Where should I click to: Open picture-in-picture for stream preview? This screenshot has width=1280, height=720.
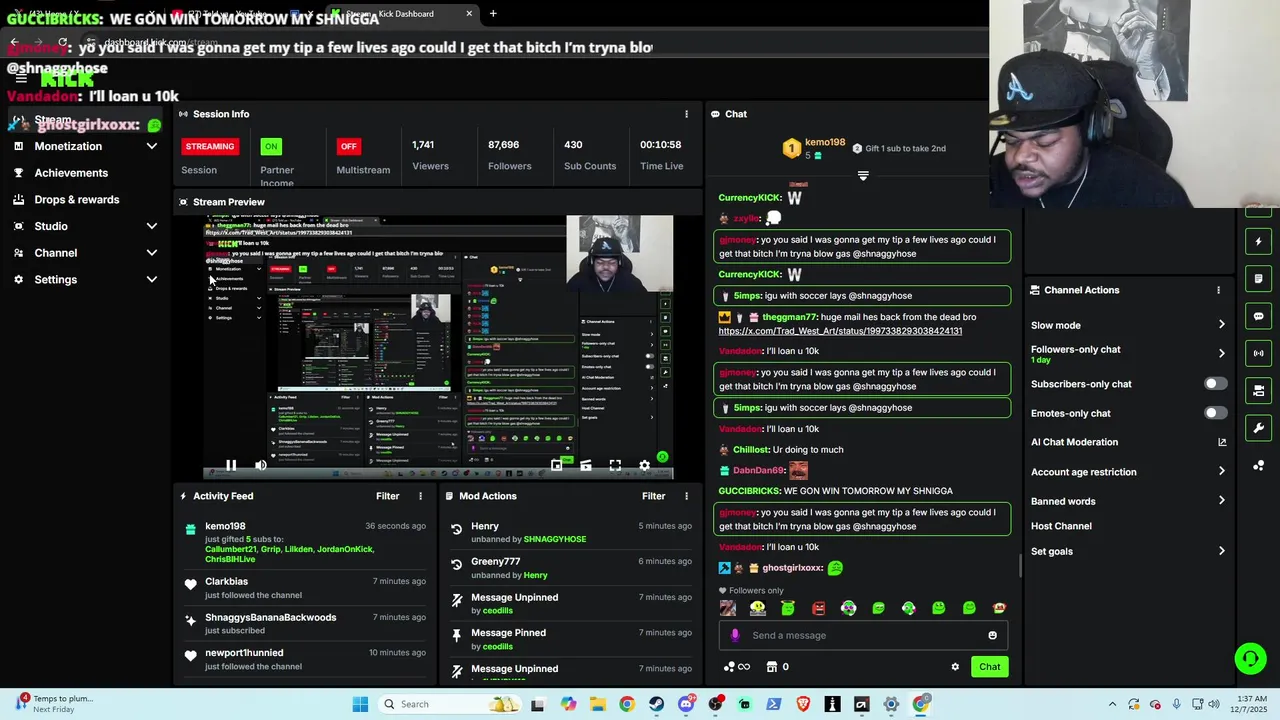click(x=557, y=465)
